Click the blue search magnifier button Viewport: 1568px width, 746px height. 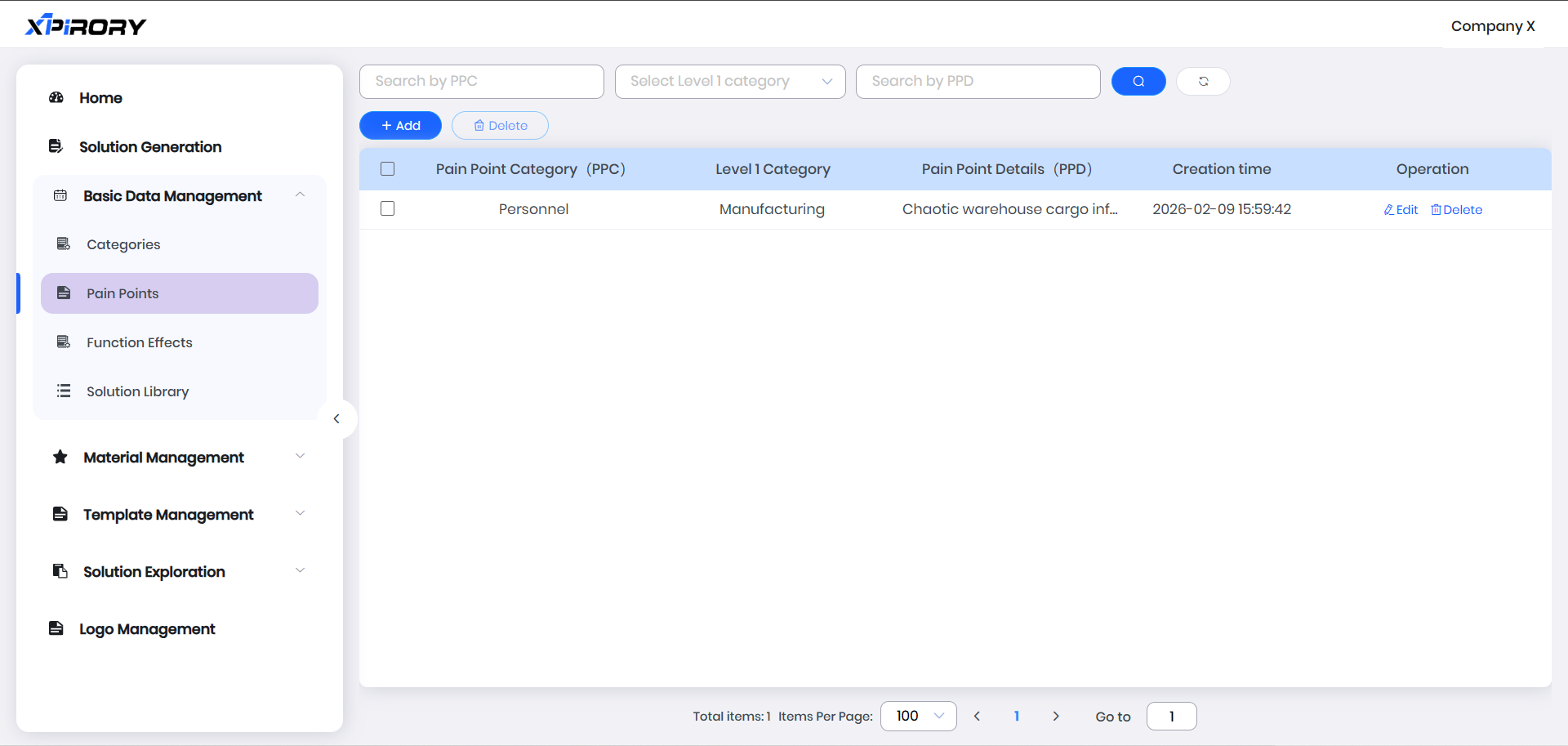1138,81
